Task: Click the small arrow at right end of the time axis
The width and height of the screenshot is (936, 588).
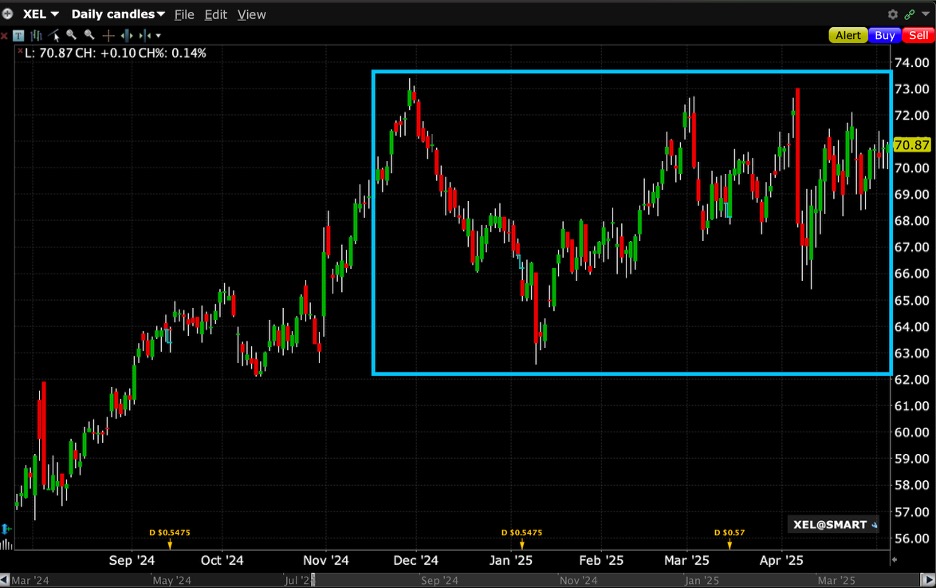Action: 894,560
